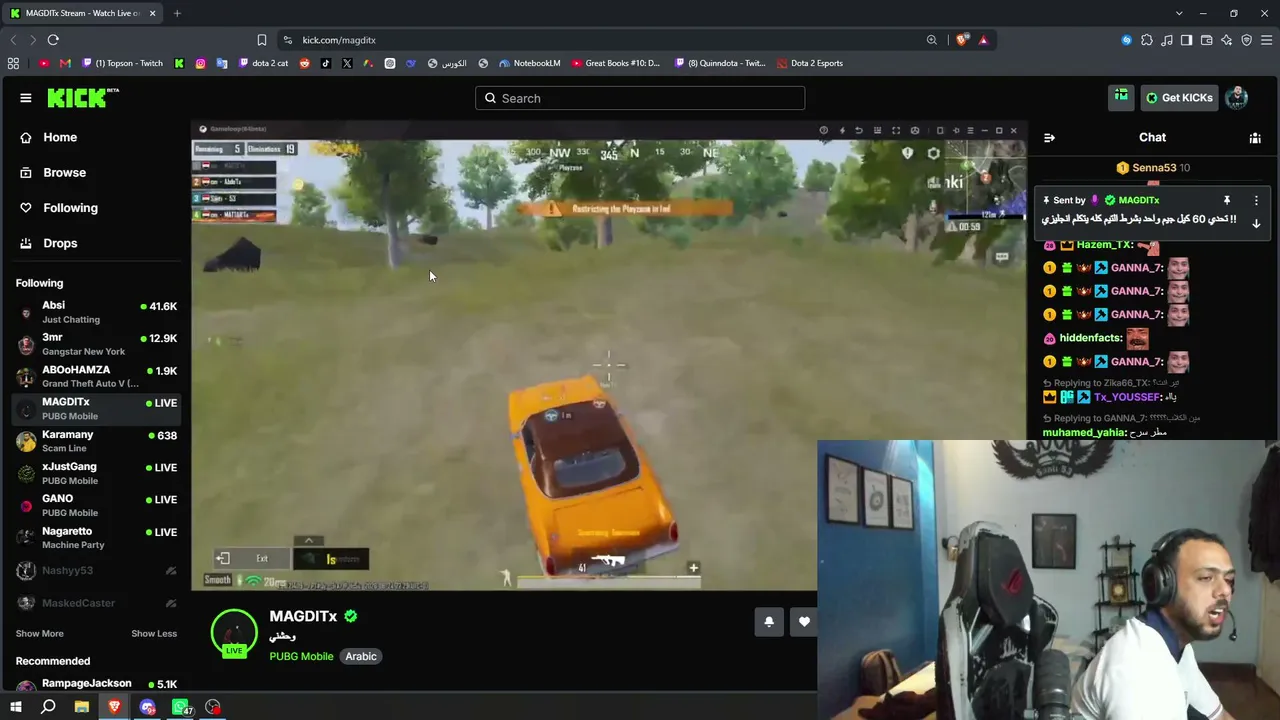Click the MAGDITx name in pinned message
Image resolution: width=1280 pixels, height=720 pixels.
pos(1138,200)
